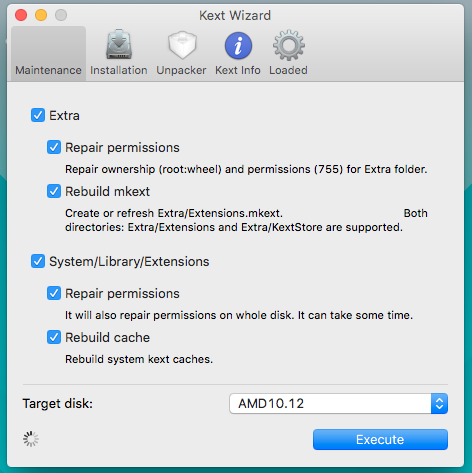
Task: Disable the Rebuild mkext checkbox
Action: [54, 191]
